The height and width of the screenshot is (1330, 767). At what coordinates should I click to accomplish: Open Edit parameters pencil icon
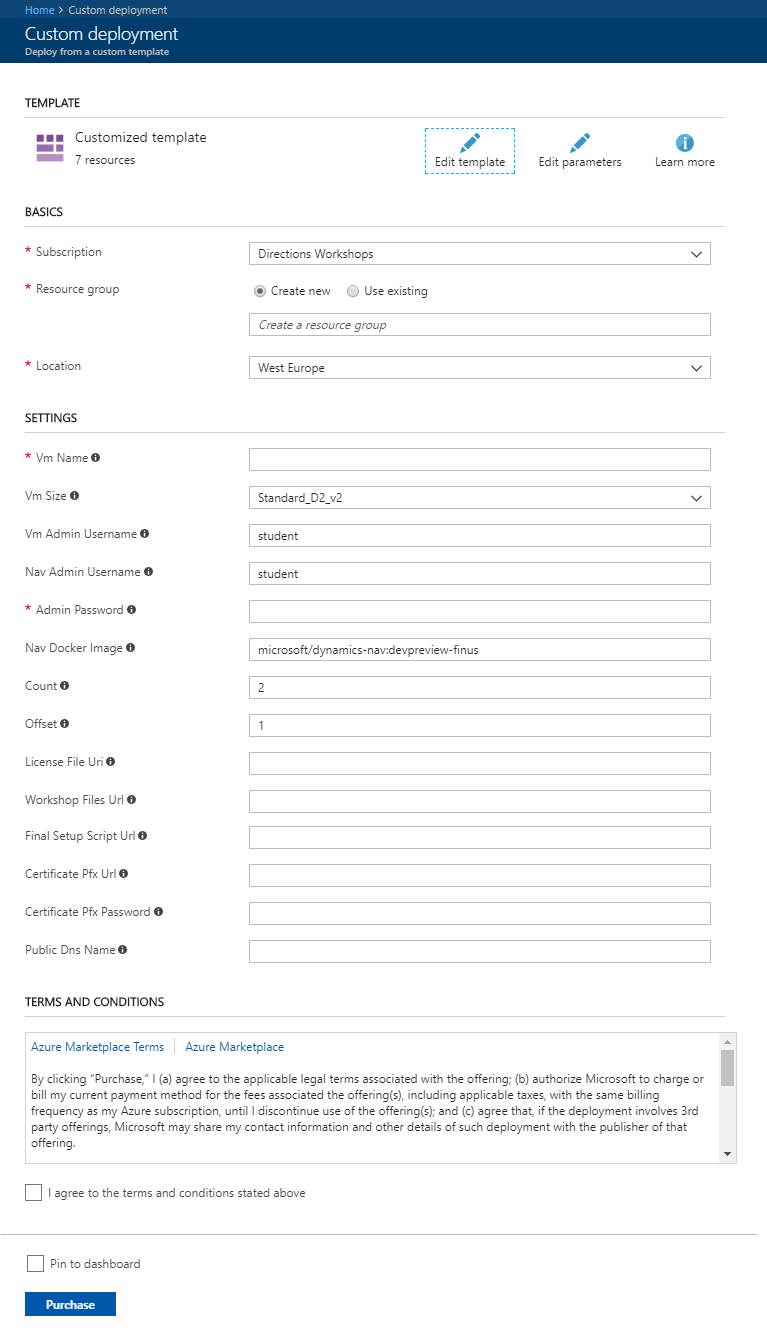click(580, 142)
